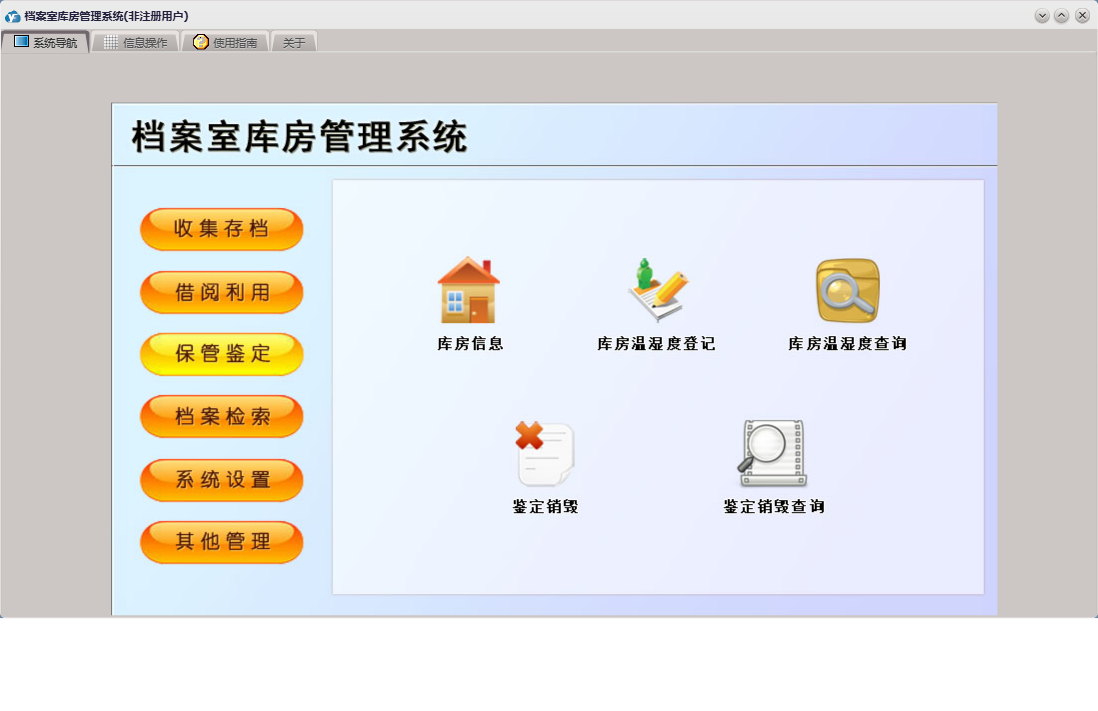Click the 鉴定销毁 label text
This screenshot has width=1098, height=711.
pyautogui.click(x=545, y=506)
